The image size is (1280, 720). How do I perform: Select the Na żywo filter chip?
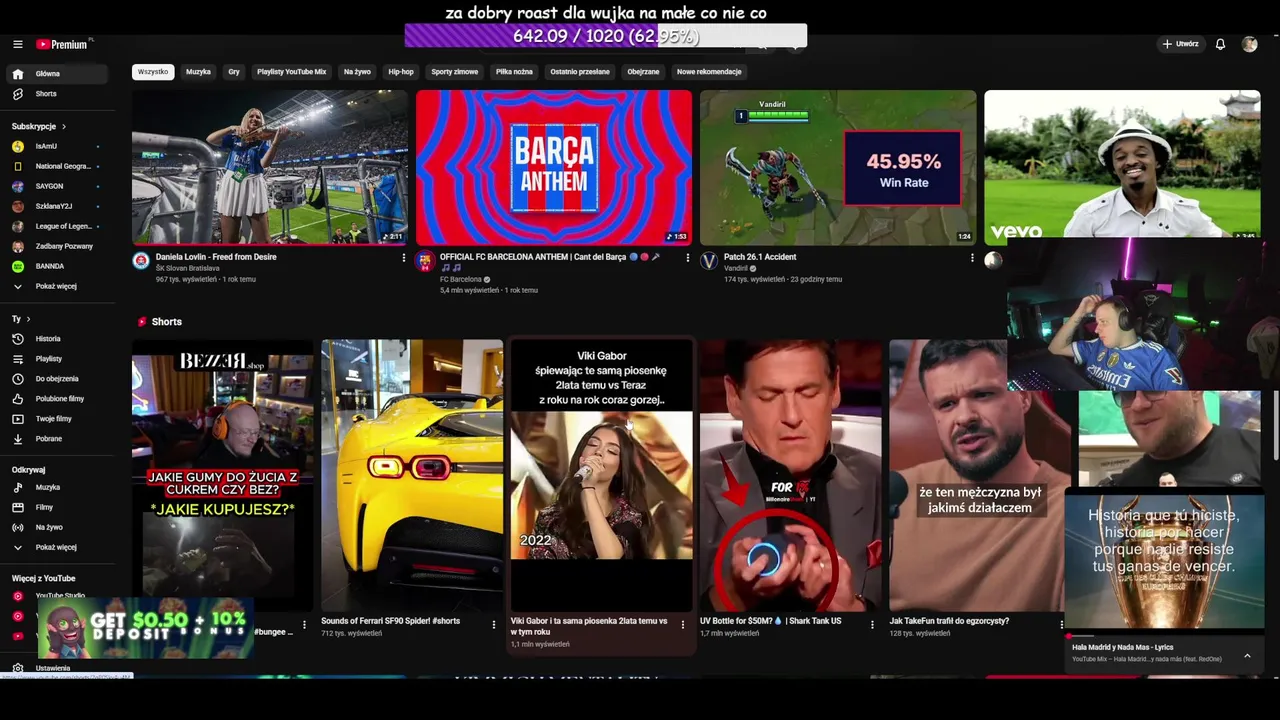(357, 72)
